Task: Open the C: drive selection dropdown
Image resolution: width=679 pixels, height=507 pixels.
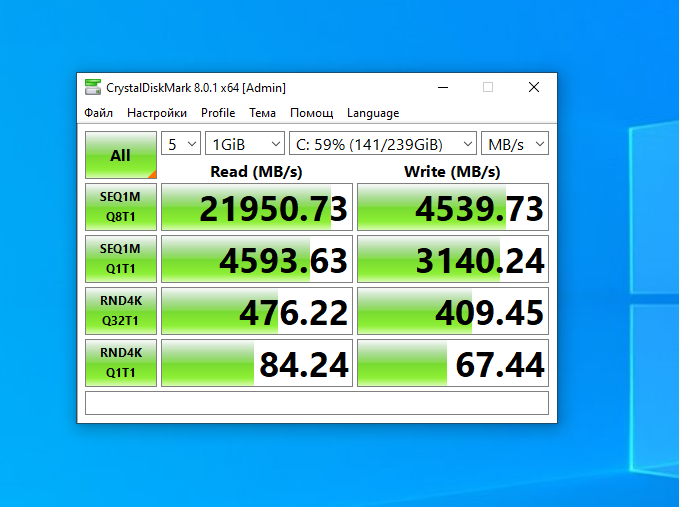Action: [x=383, y=143]
